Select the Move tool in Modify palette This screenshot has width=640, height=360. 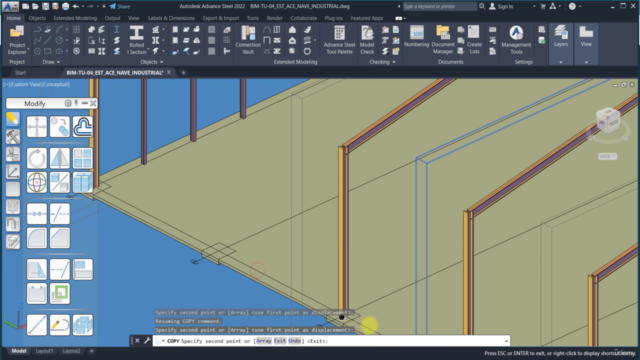(x=37, y=127)
